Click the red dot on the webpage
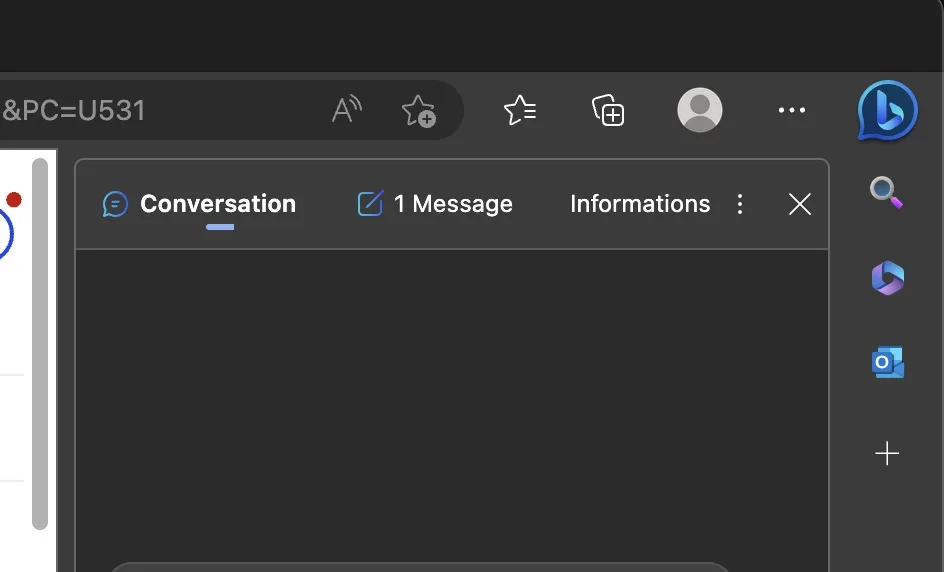The width and height of the screenshot is (944, 572). pos(14,200)
